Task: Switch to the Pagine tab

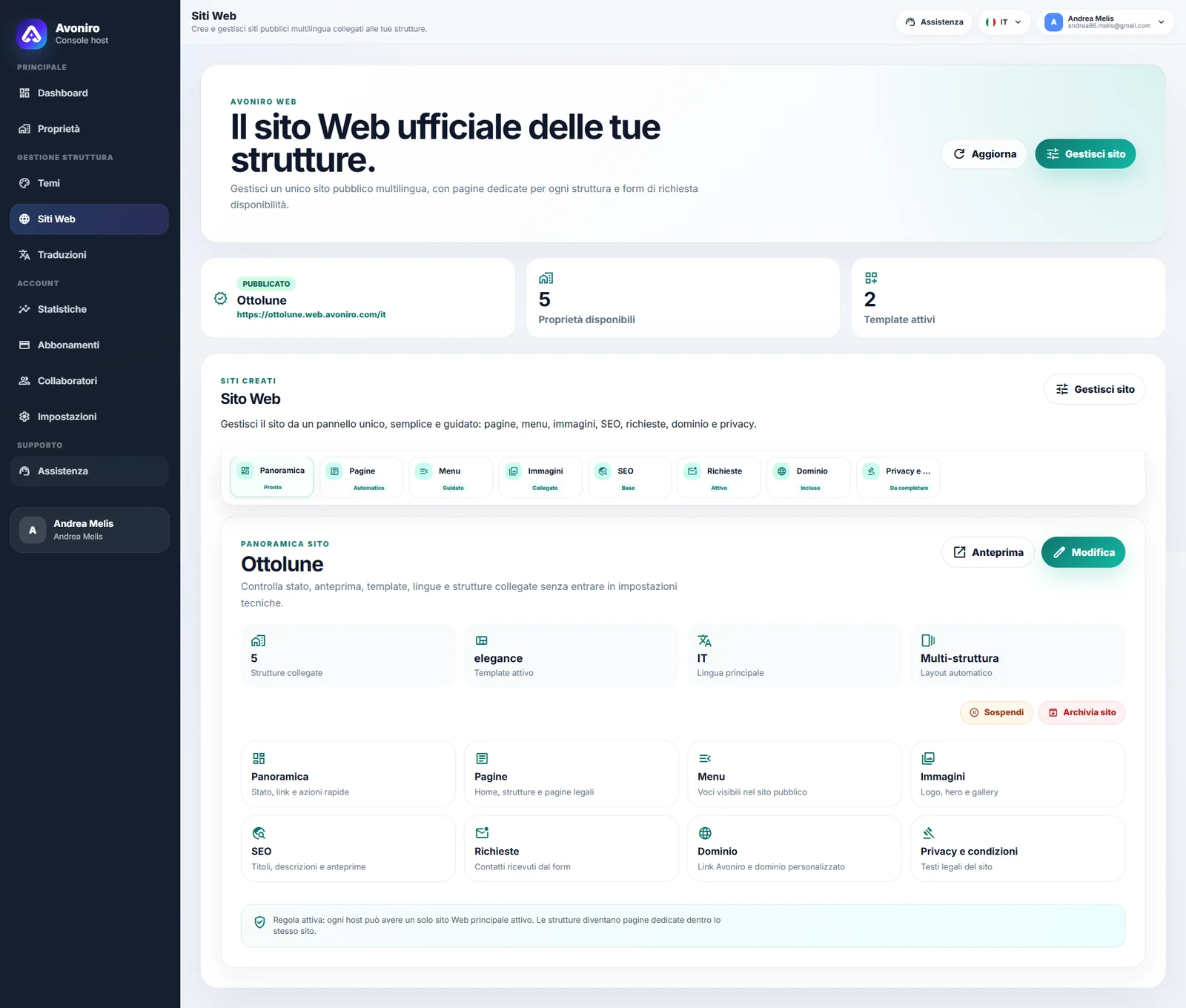Action: pos(362,477)
